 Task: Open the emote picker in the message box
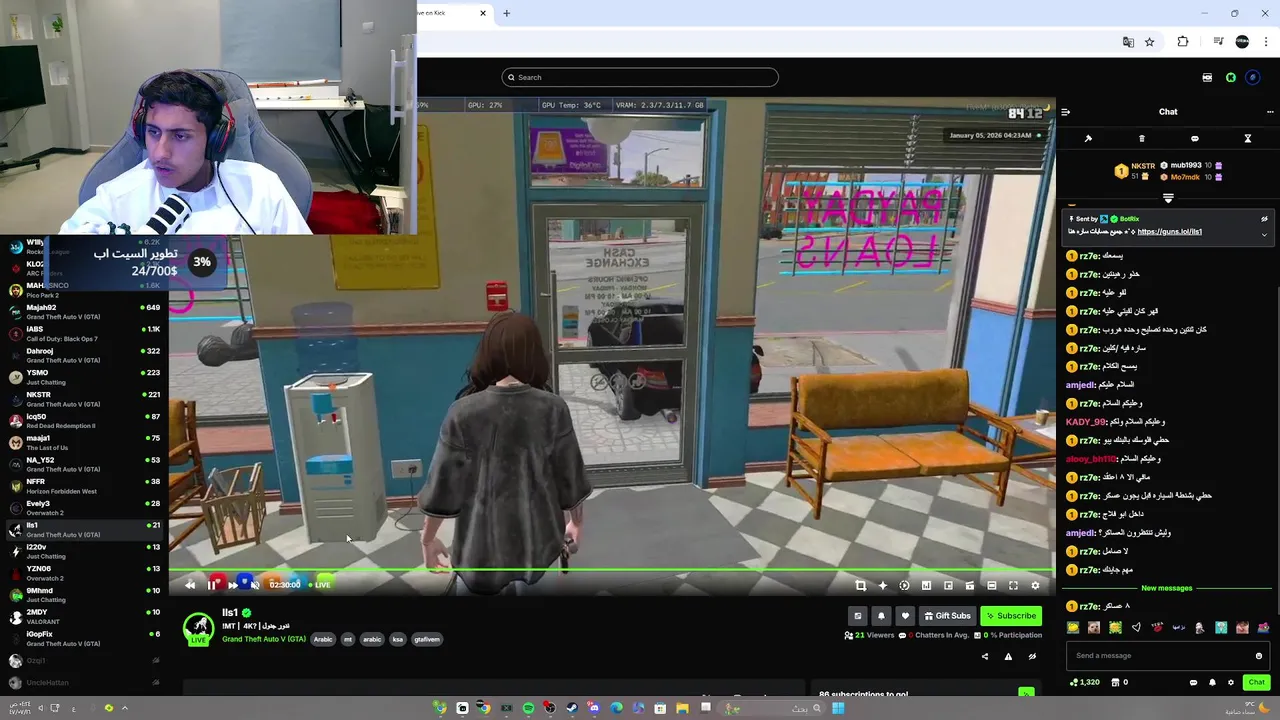tap(1258, 656)
